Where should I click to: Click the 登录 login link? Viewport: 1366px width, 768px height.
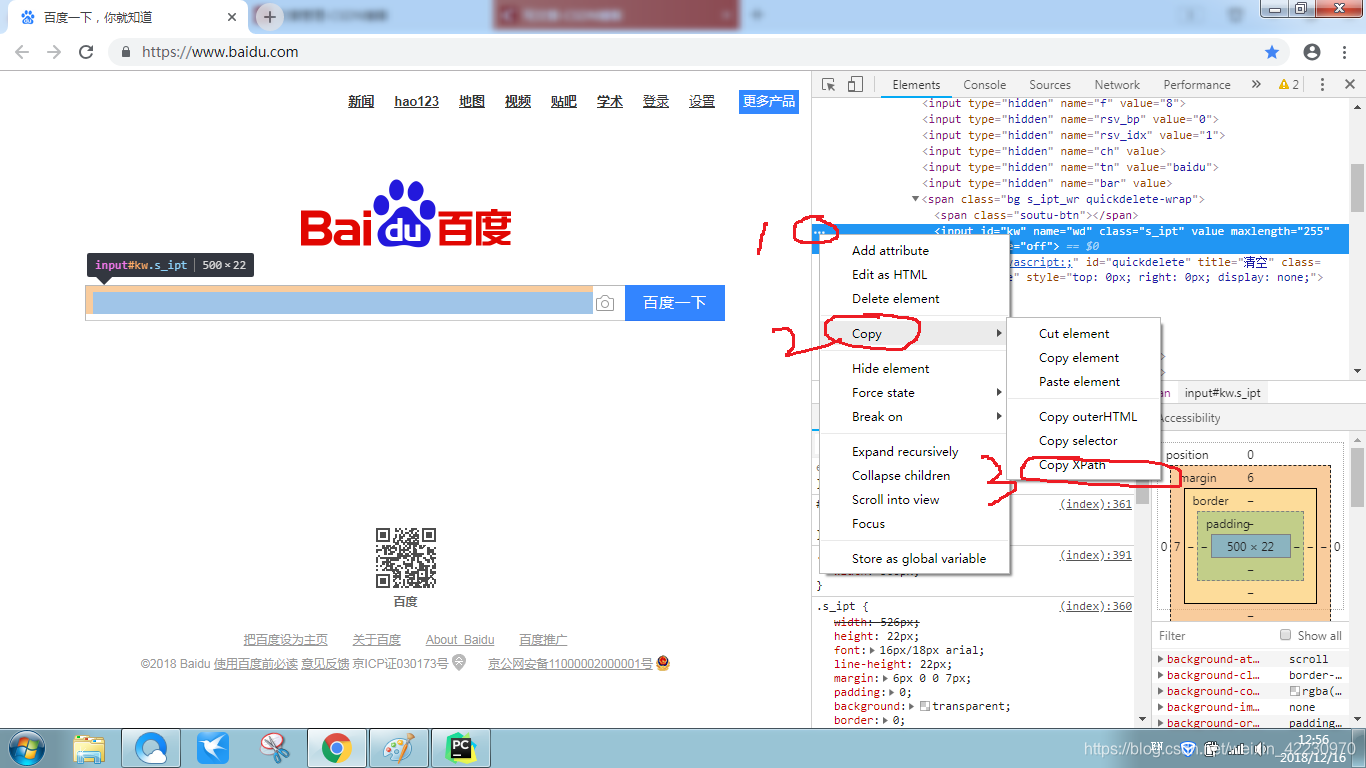pos(656,102)
